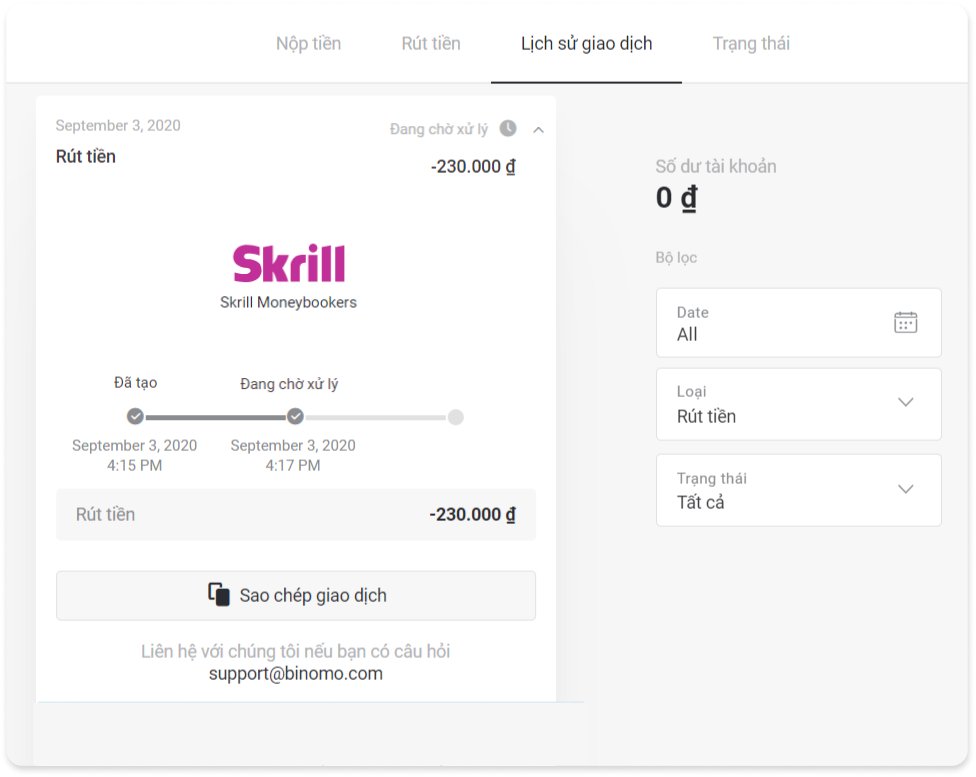
Task: Select the Lịch sử giao dịch tab
Action: pyautogui.click(x=585, y=43)
